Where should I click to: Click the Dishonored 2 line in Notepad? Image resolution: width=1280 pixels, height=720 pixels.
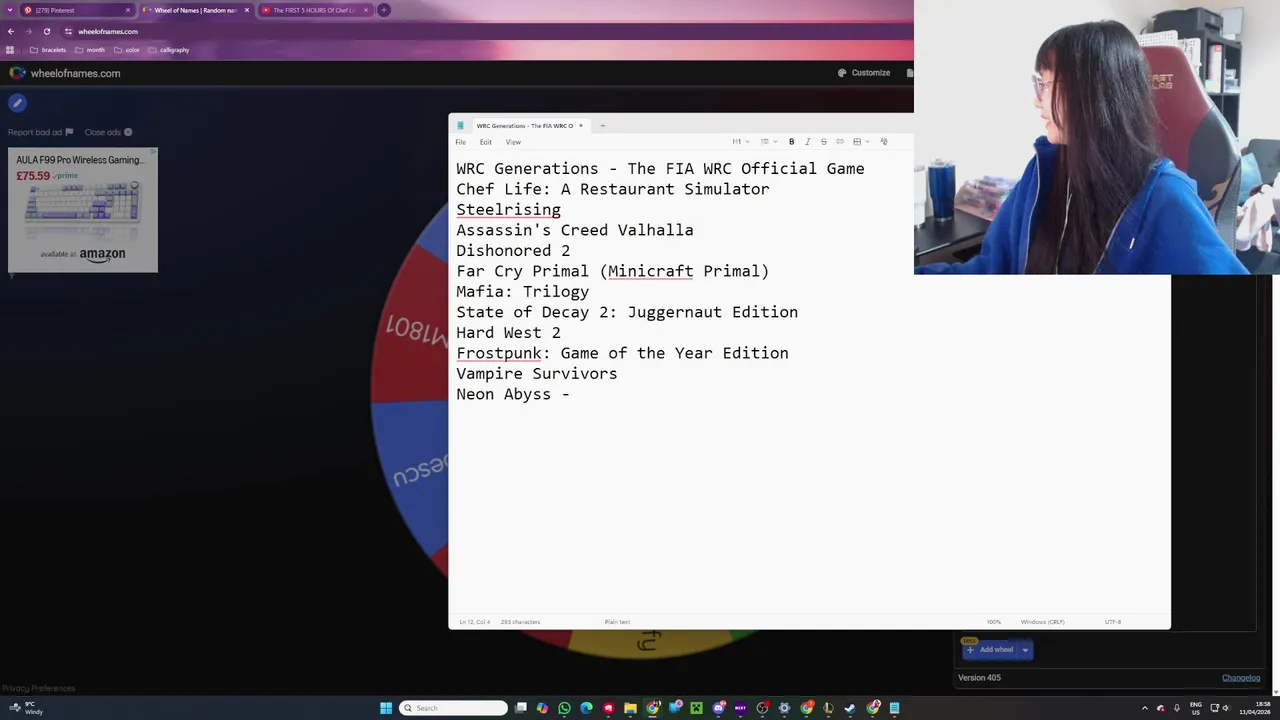tap(513, 251)
